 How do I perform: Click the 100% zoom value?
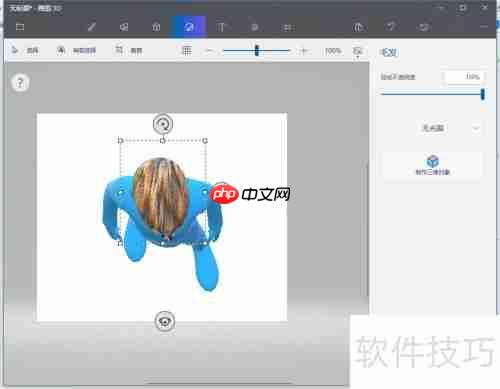[333, 51]
